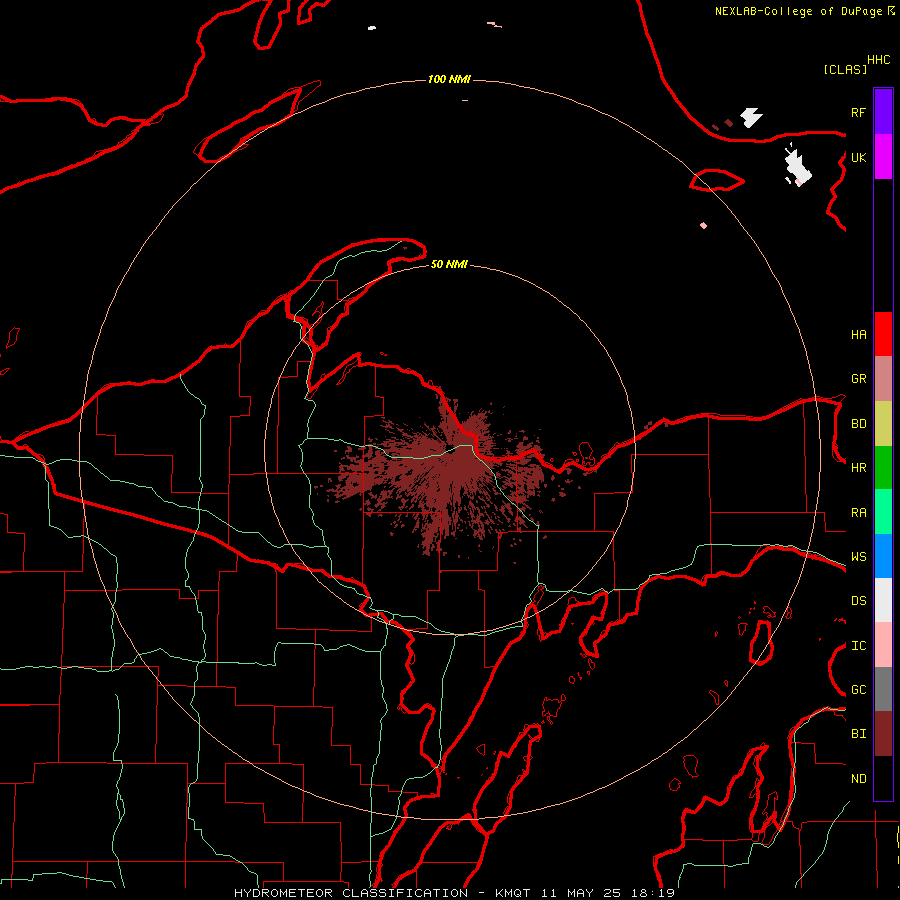900x900 pixels.
Task: Click the RF purple legend color swatch
Action: pos(883,112)
